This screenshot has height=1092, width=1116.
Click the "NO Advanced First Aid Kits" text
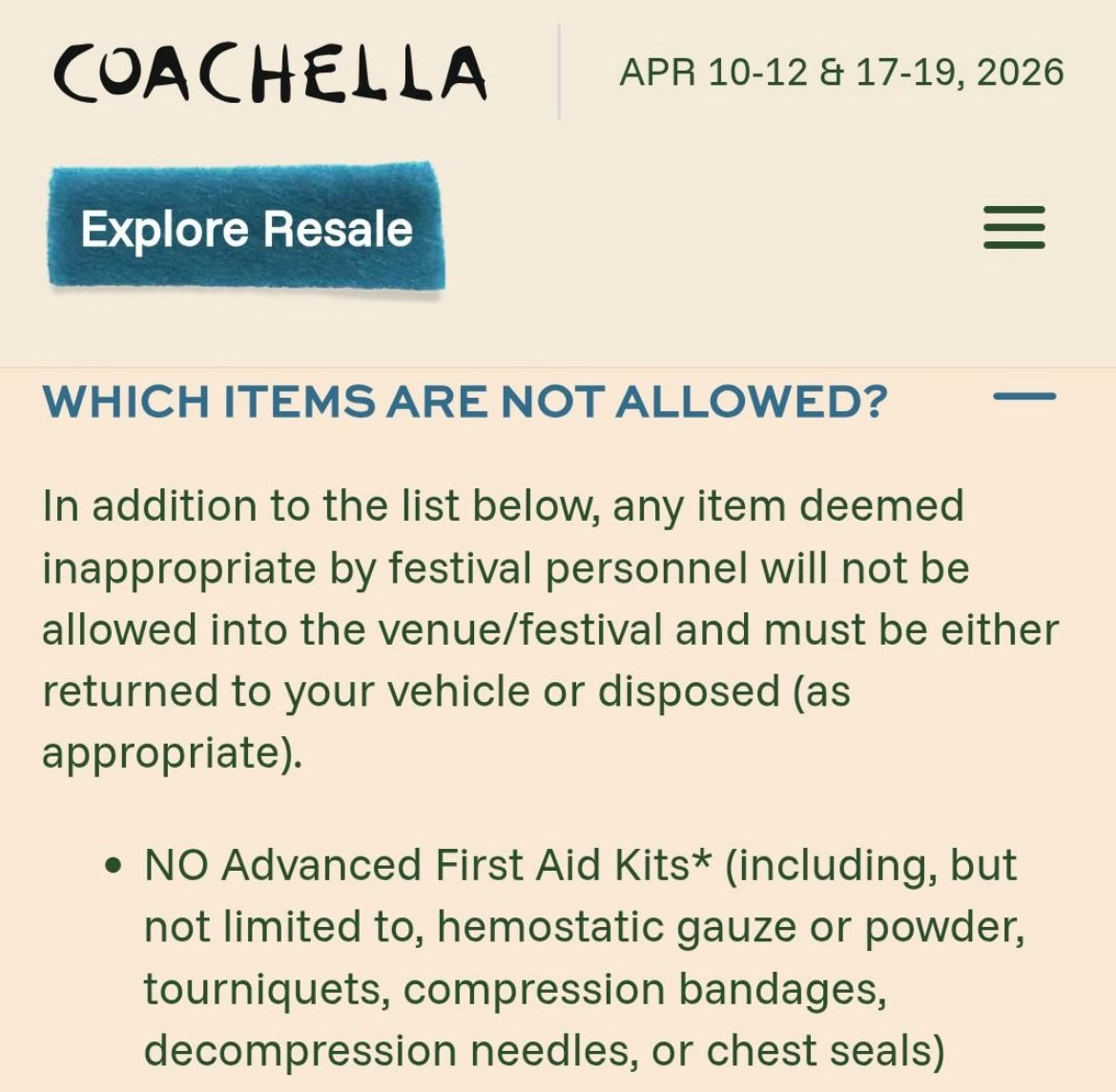(417, 866)
